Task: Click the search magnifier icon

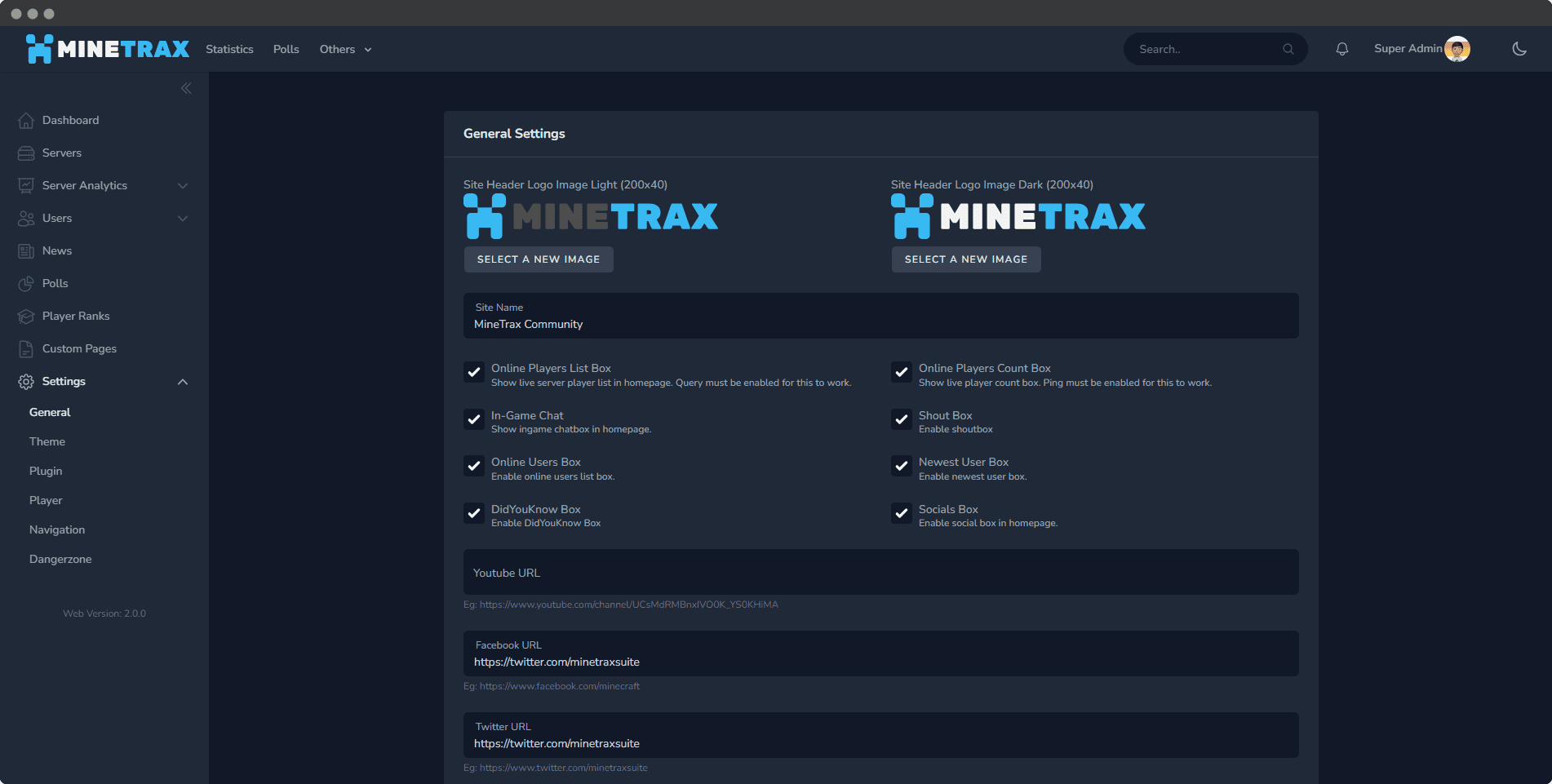Action: coord(1288,49)
